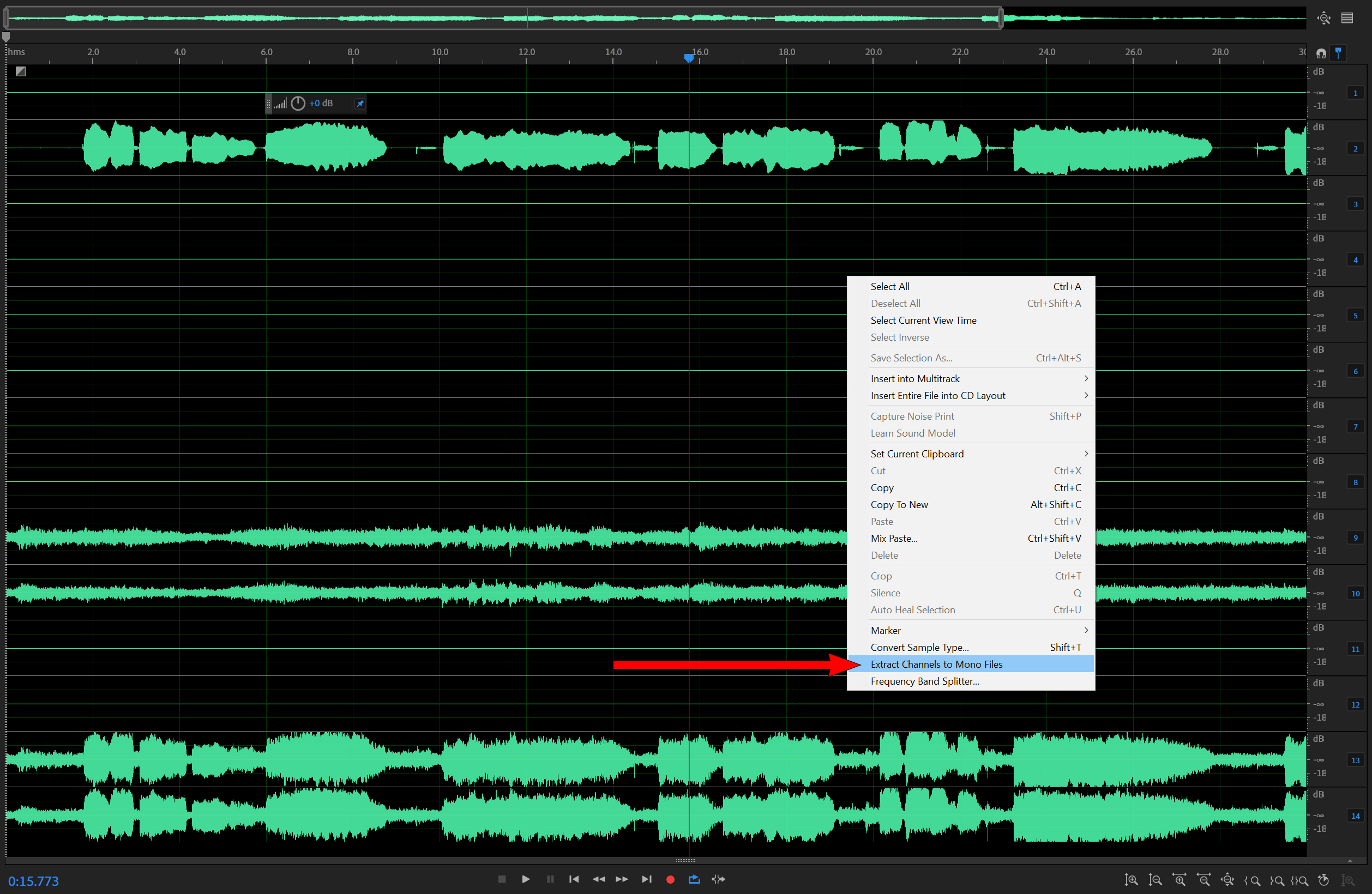1372x894 pixels.
Task: Pin the volume HUD using the pin icon
Action: pos(360,103)
